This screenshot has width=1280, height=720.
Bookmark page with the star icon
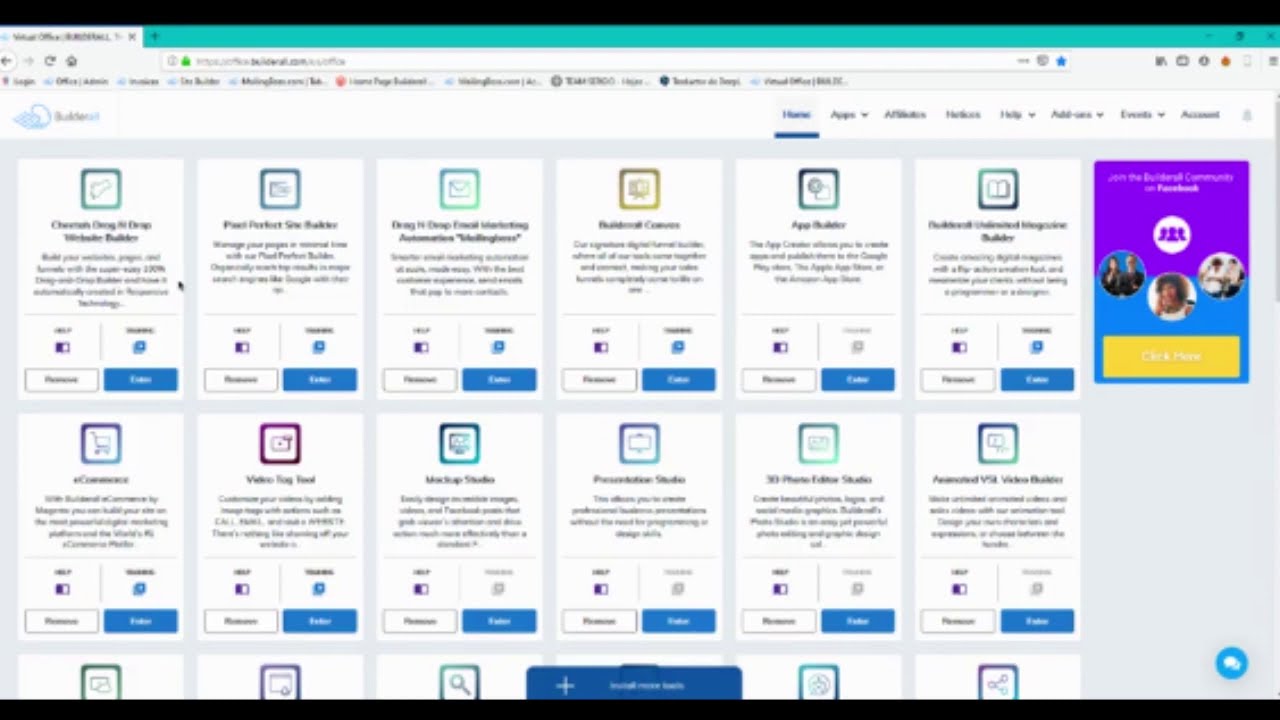pyautogui.click(x=1061, y=61)
